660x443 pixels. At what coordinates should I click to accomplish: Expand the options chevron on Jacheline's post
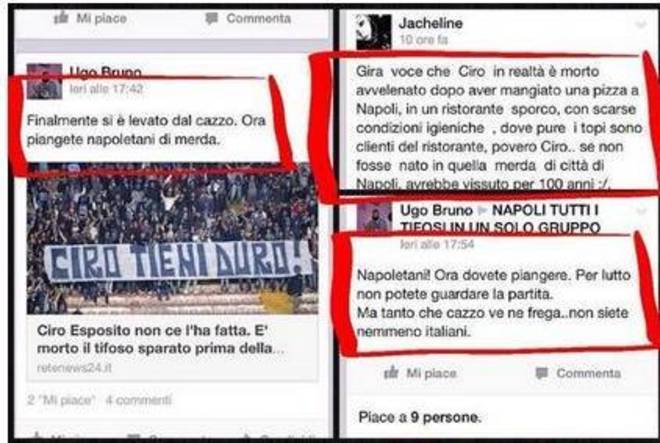click(641, 25)
